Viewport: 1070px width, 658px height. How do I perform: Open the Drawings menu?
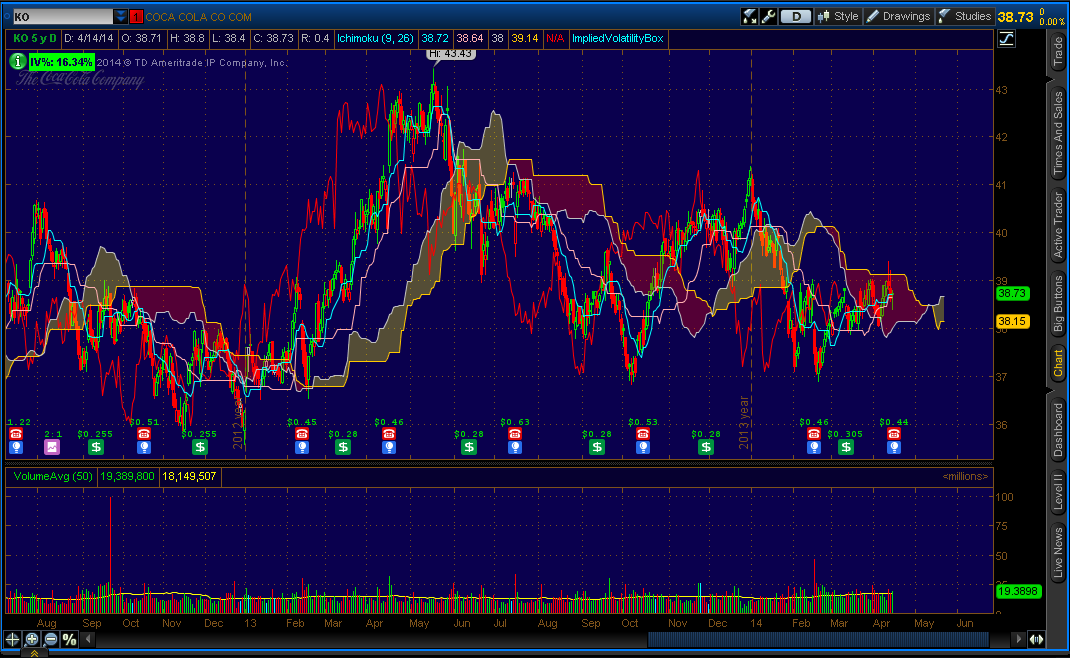898,16
